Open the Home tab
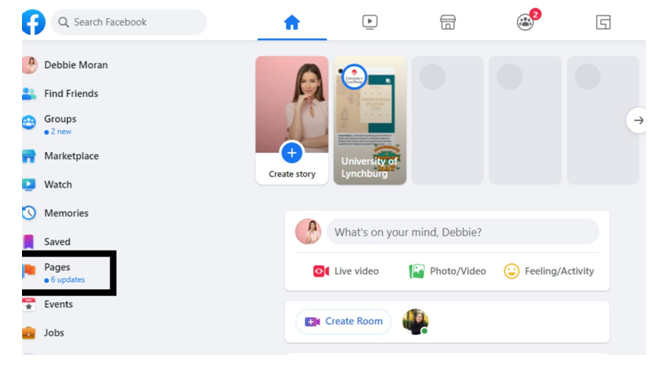Viewport: 661px width, 365px height. coord(292,22)
